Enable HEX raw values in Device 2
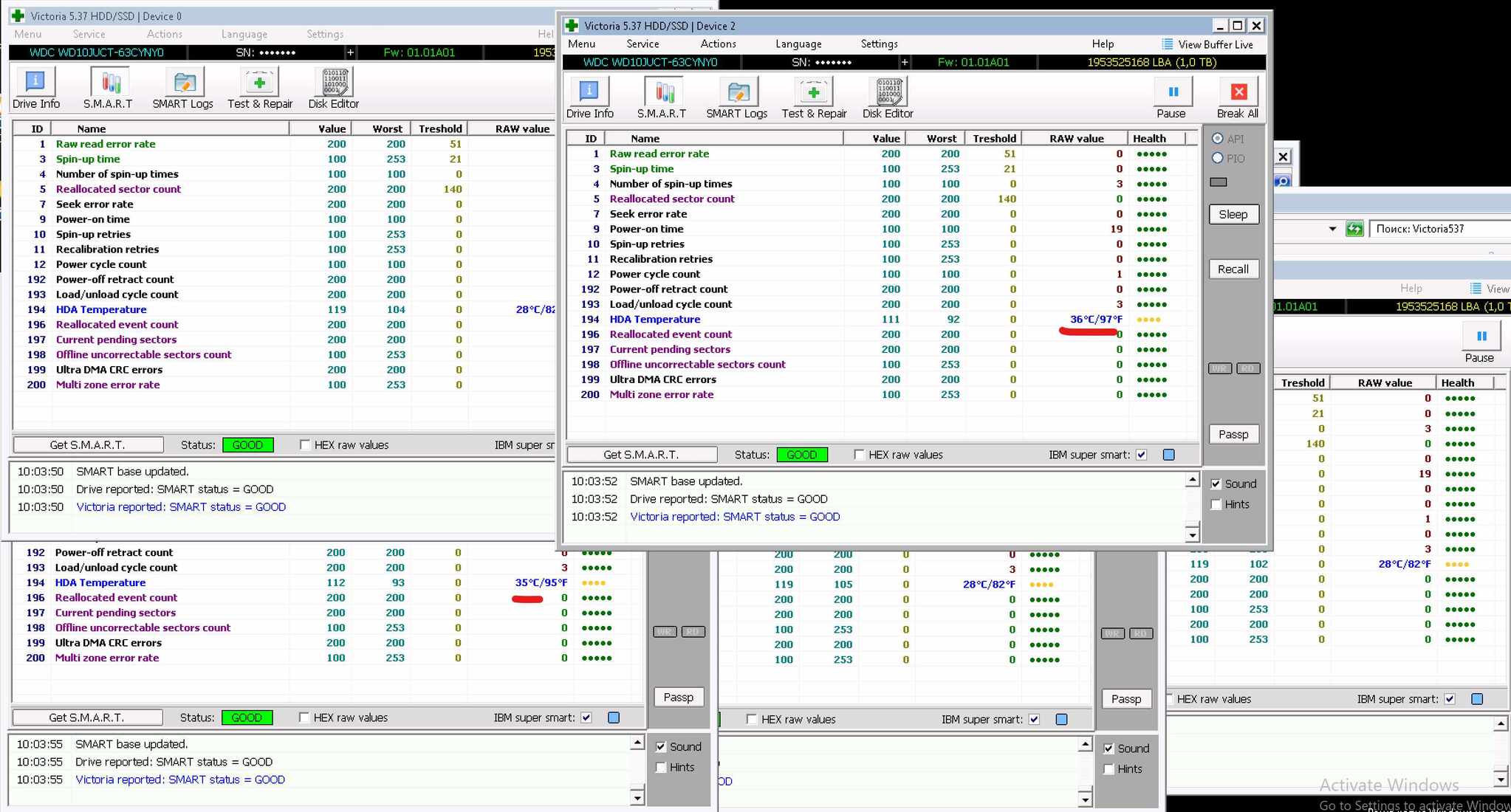Image resolution: width=1511 pixels, height=812 pixels. [859, 455]
